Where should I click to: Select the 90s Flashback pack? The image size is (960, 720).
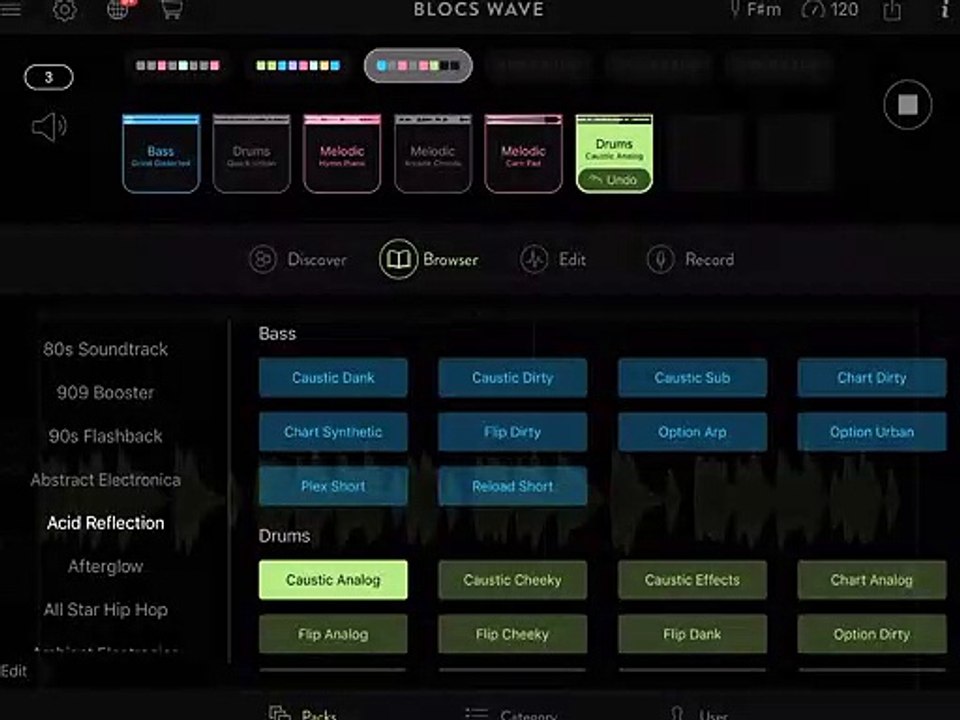coord(105,436)
